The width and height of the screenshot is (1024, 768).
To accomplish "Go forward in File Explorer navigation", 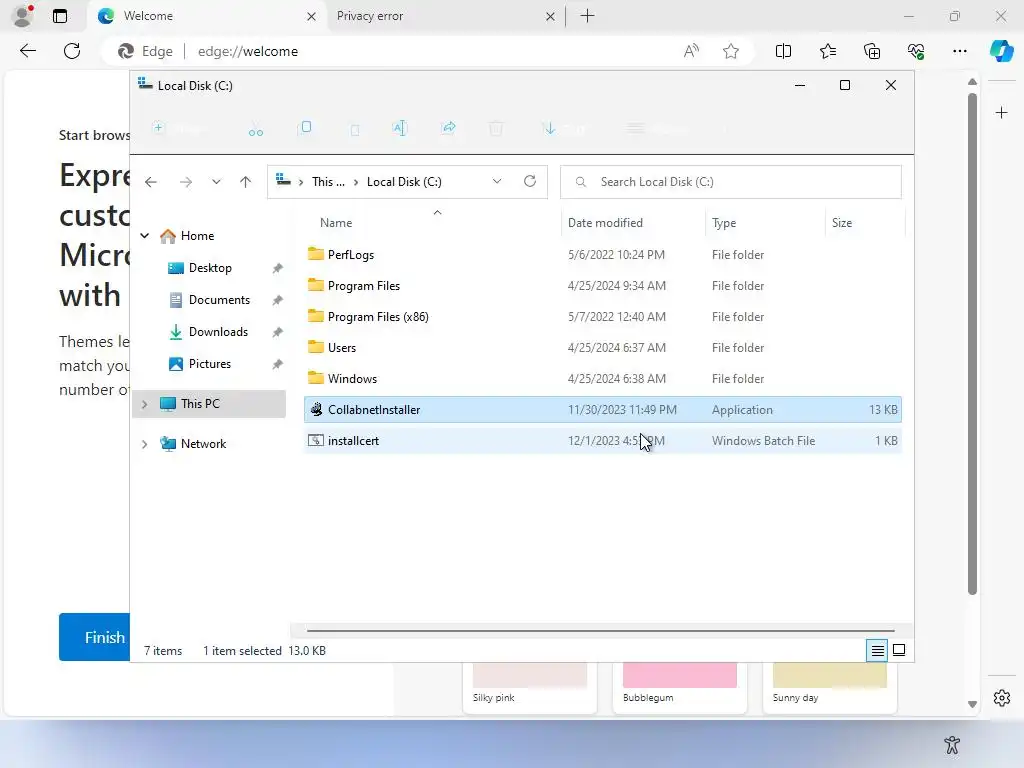I will [x=185, y=182].
